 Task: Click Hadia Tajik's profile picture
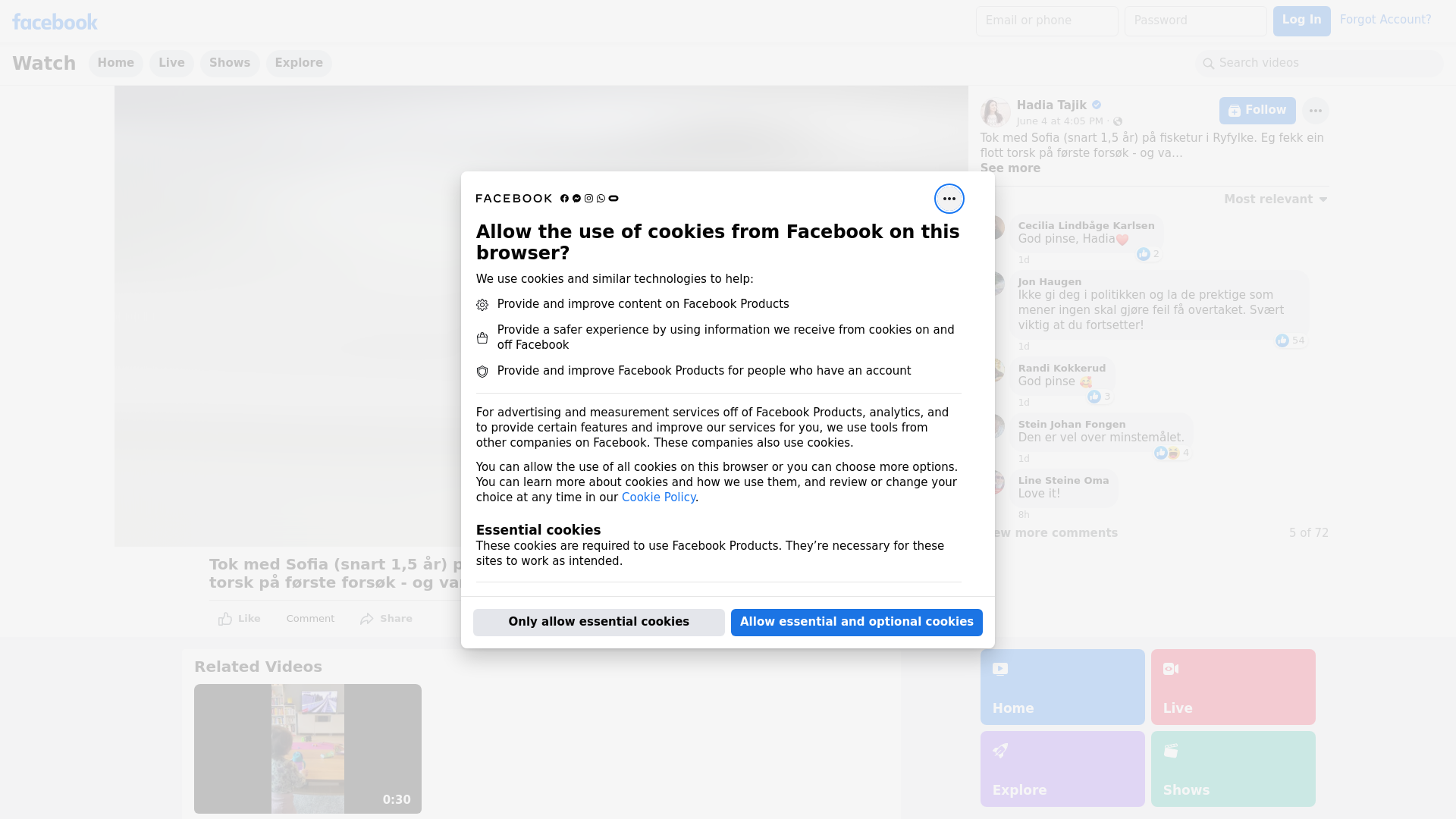click(994, 112)
